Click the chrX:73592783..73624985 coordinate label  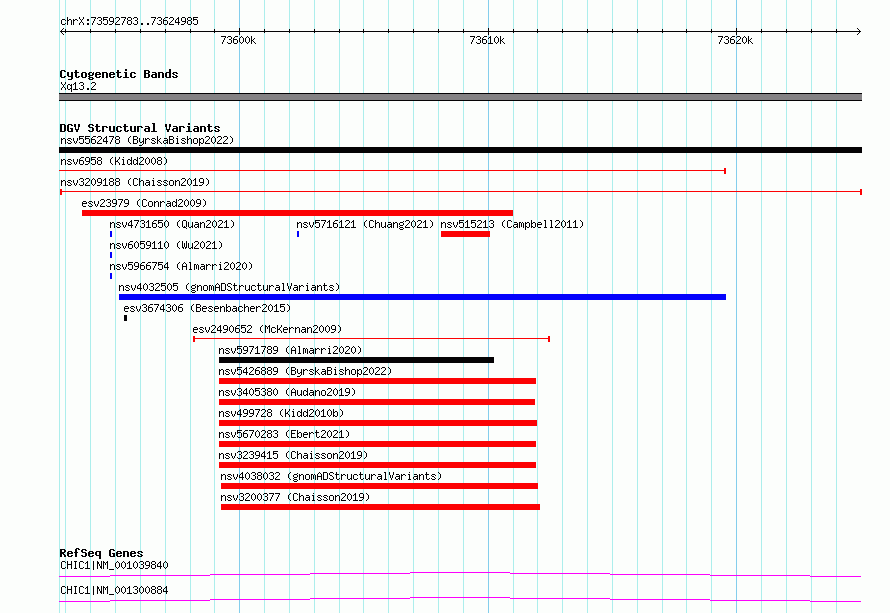click(129, 22)
